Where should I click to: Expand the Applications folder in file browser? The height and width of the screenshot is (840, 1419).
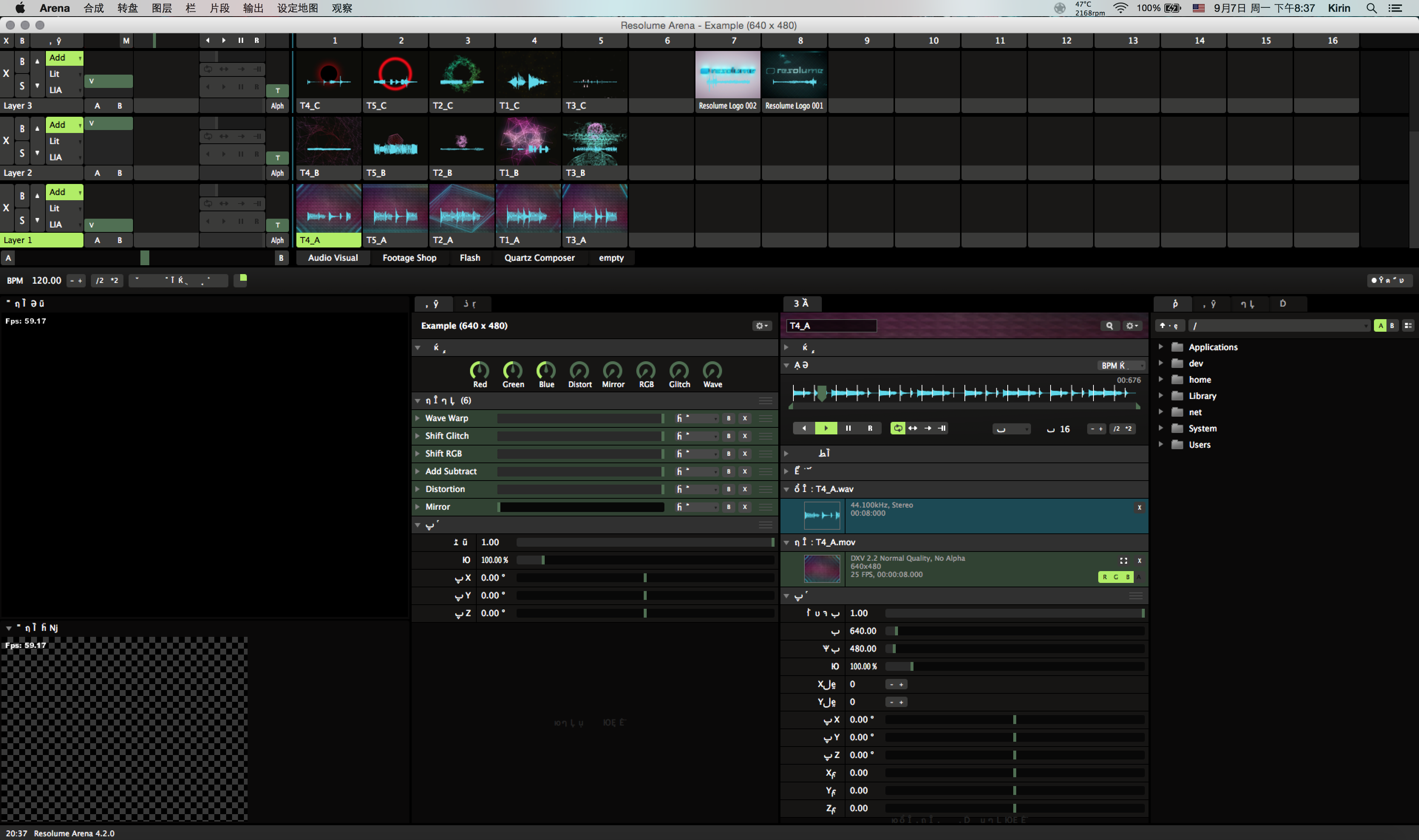click(x=1161, y=347)
